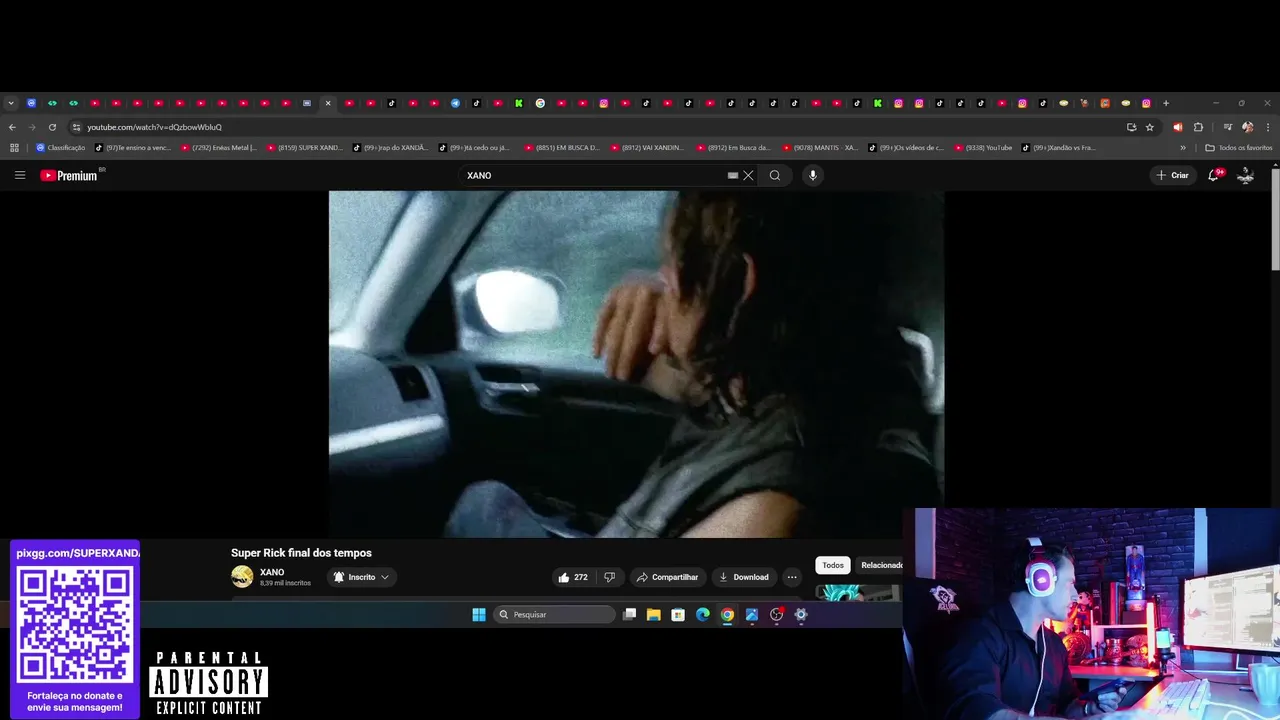
Task: Click the video title Super Rick final dos tempos
Action: pos(301,553)
